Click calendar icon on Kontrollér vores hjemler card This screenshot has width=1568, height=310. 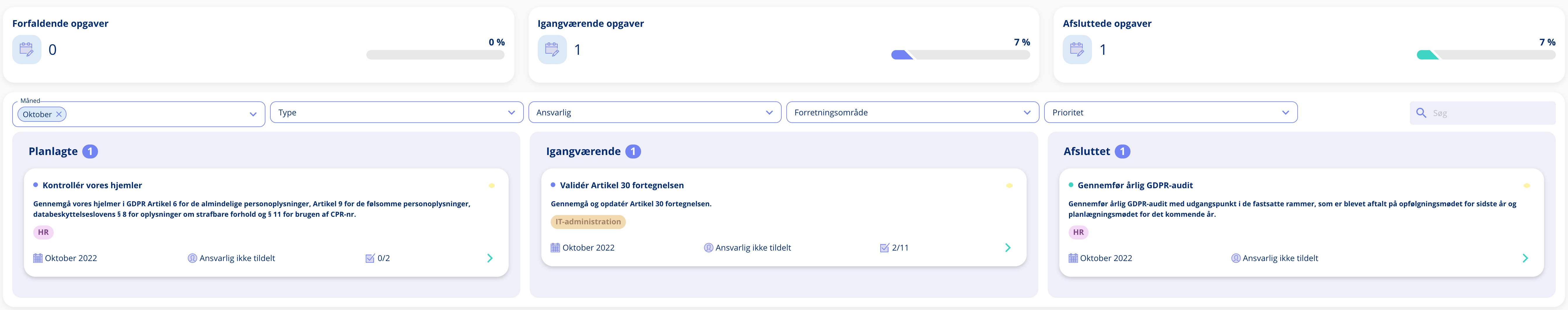point(38,258)
